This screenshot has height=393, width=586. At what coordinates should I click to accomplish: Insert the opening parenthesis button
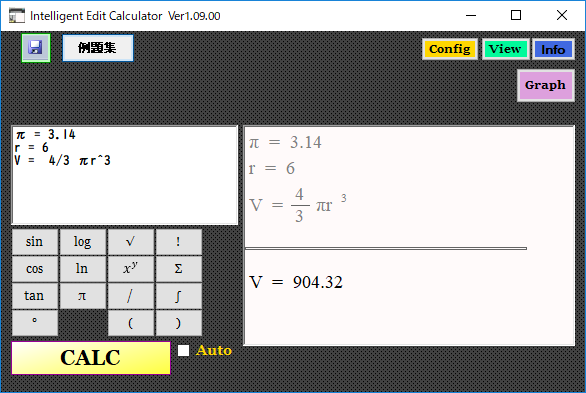[x=130, y=323]
